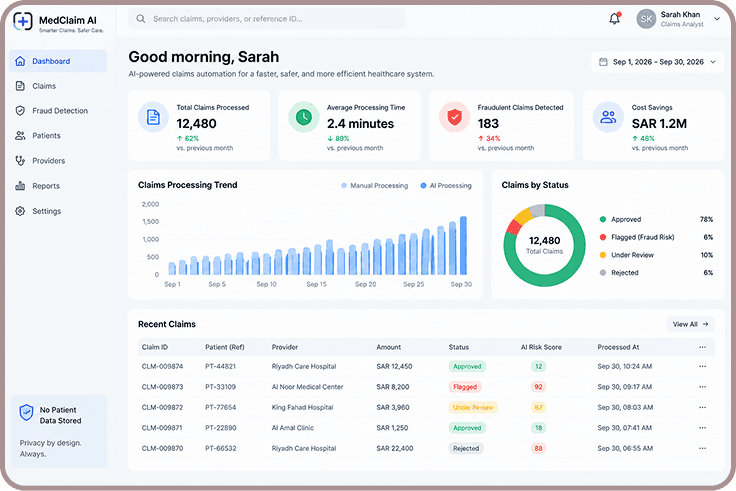
Task: Click View All recent claims button
Action: (x=690, y=324)
